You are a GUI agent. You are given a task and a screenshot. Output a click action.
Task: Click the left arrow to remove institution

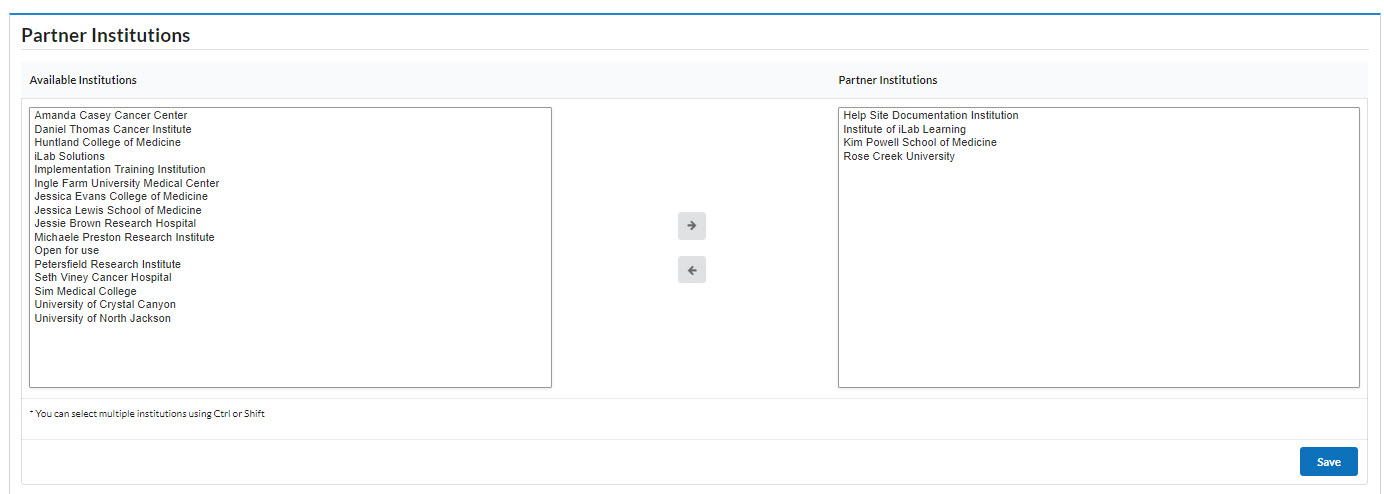pos(691,270)
